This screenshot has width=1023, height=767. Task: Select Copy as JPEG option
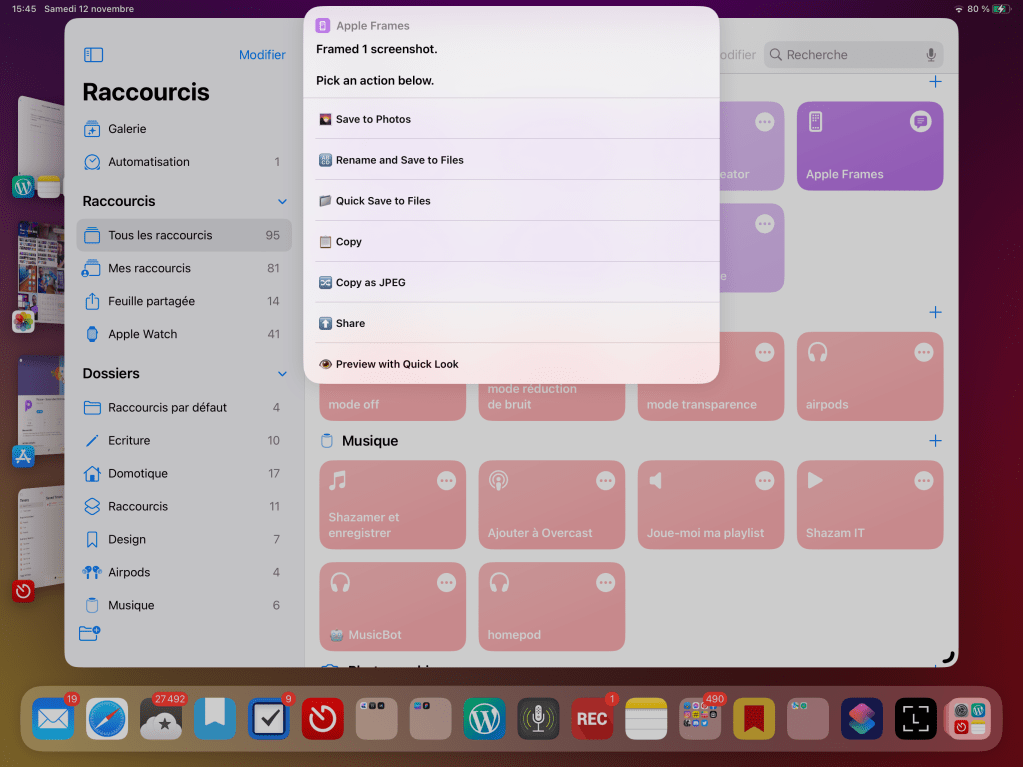coord(370,283)
